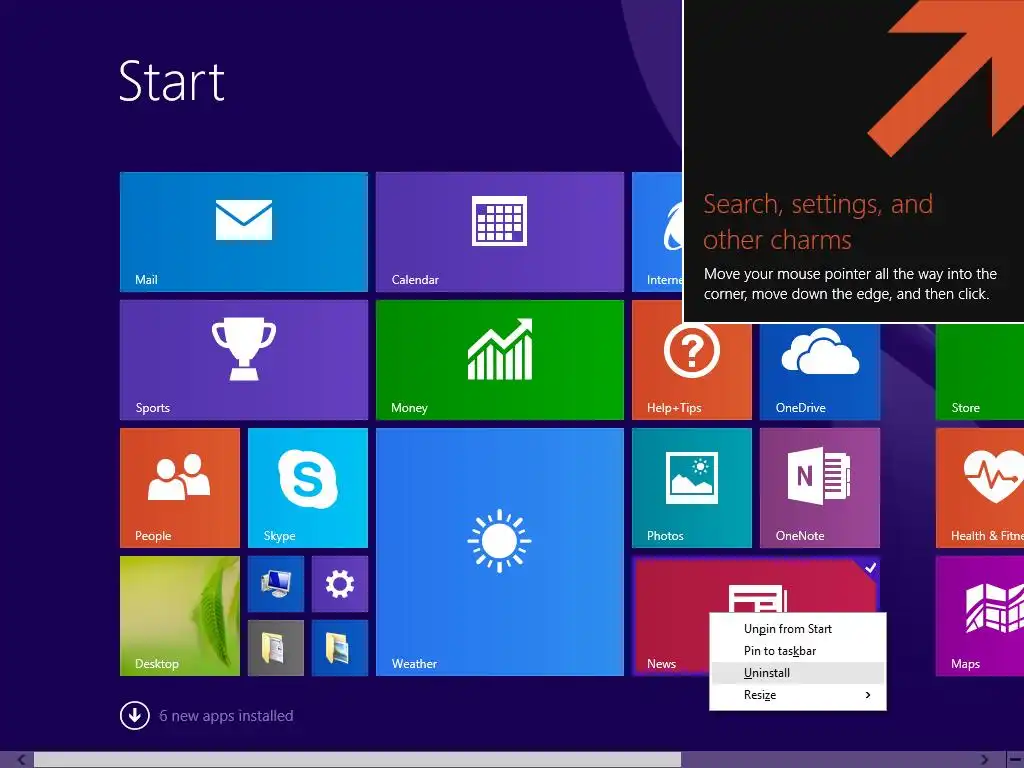The width and height of the screenshot is (1024, 768).
Task: Click the horizontal scrollbar thumb
Action: [357, 760]
